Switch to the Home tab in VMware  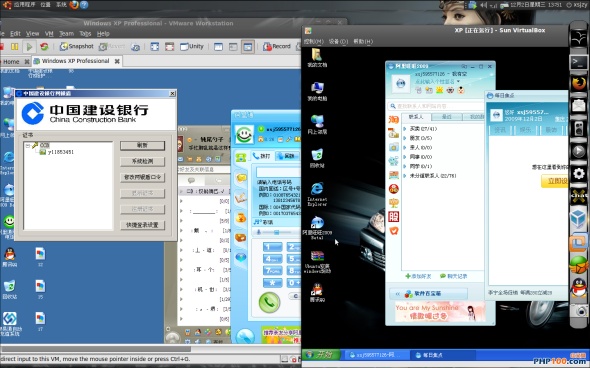[11, 61]
